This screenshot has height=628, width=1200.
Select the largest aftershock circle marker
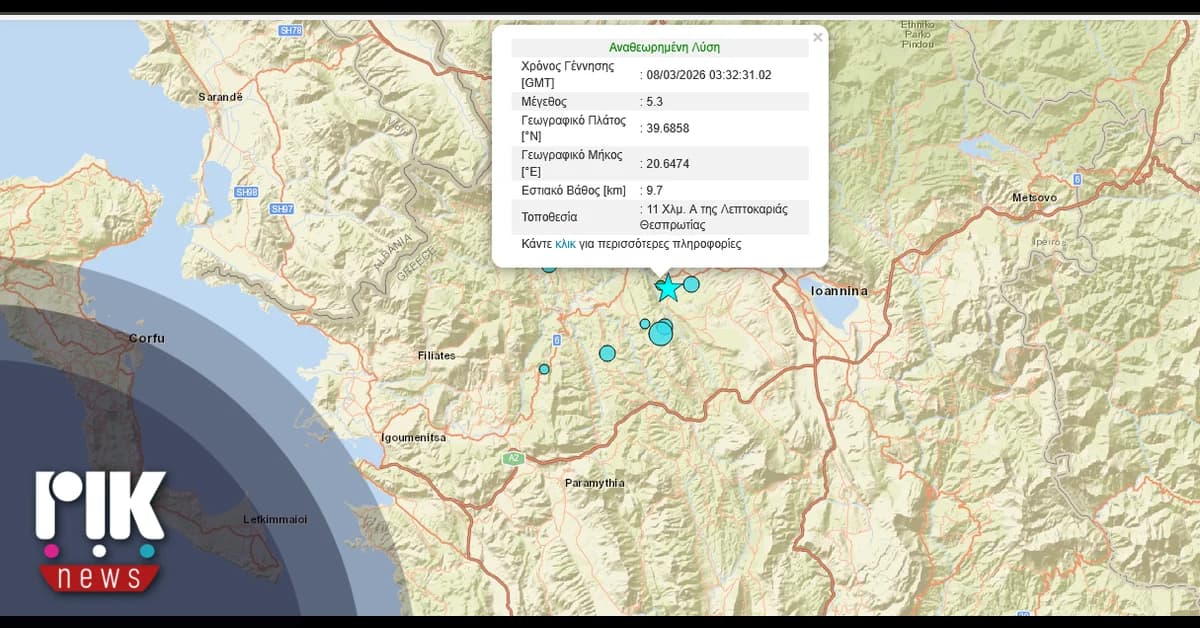coord(660,333)
